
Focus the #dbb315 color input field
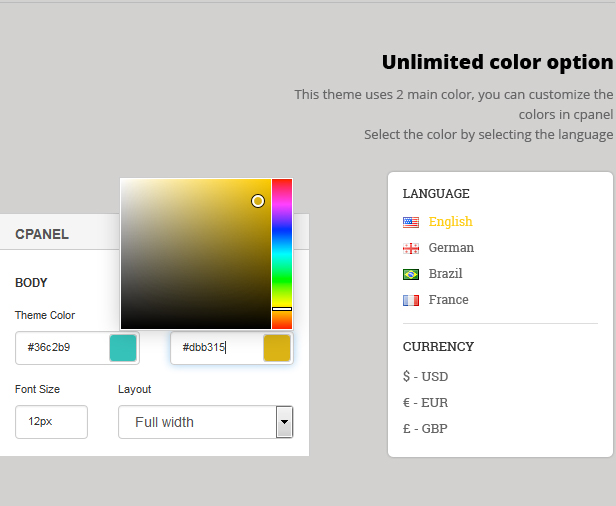click(x=232, y=348)
